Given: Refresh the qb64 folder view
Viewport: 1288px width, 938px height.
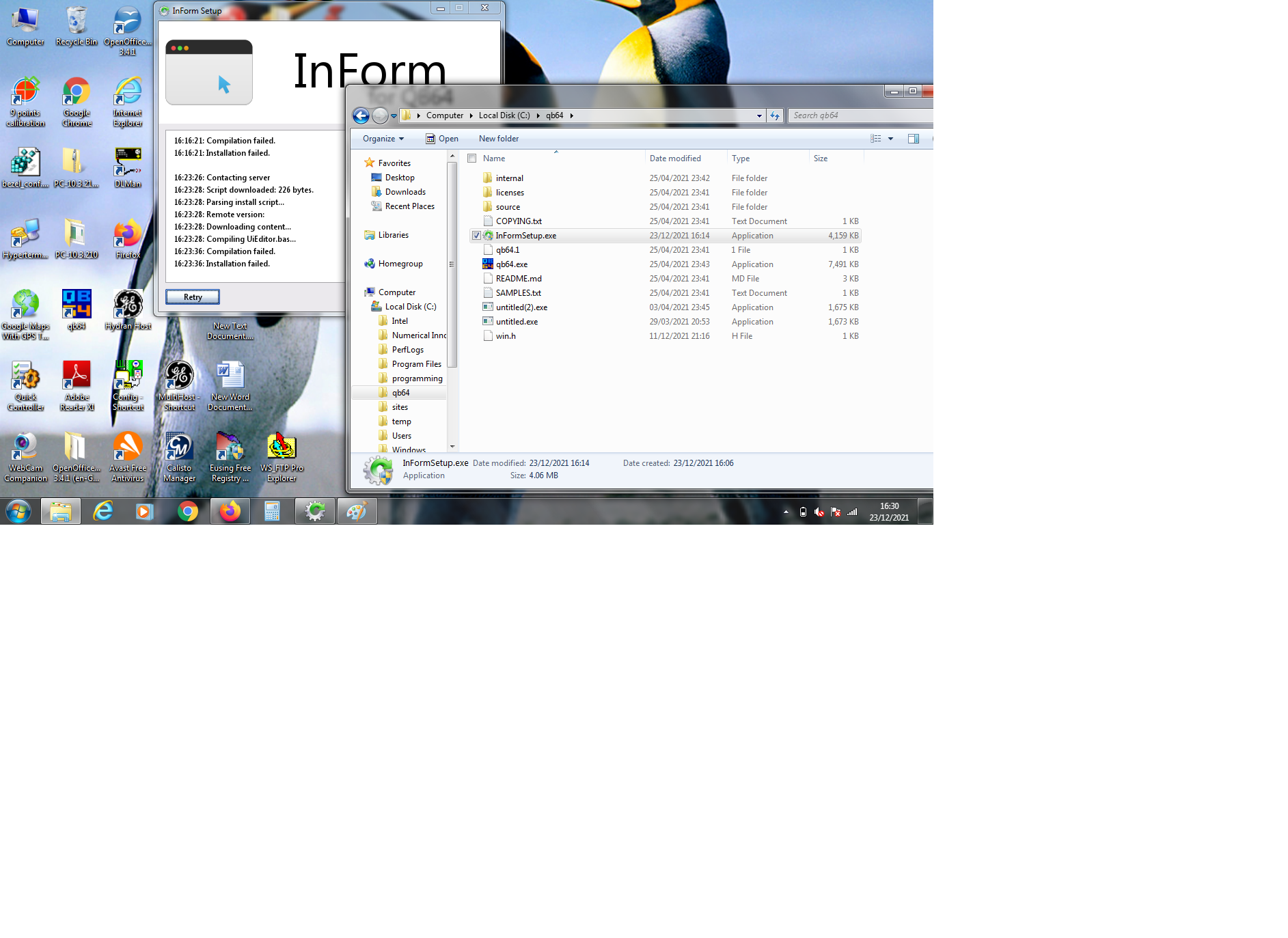Looking at the screenshot, I should tap(774, 115).
